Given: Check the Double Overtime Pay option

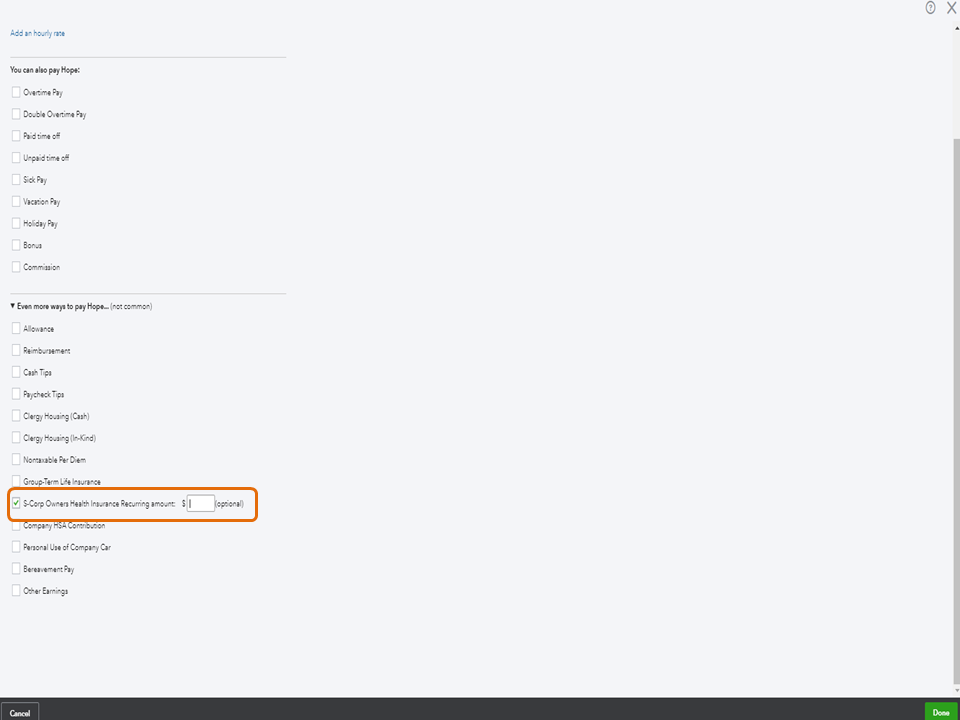Looking at the screenshot, I should [x=16, y=114].
